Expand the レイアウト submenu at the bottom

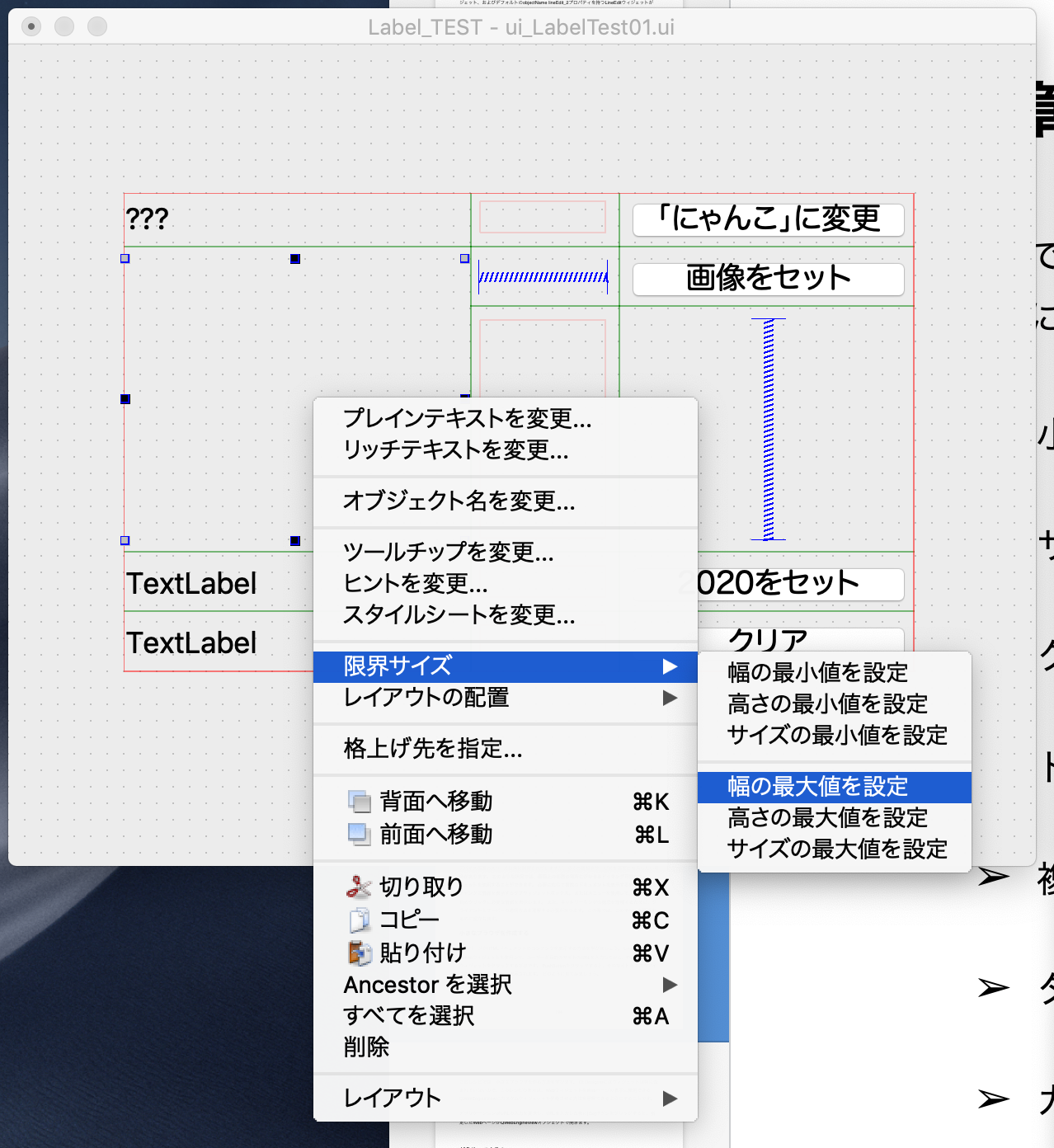tap(671, 1097)
